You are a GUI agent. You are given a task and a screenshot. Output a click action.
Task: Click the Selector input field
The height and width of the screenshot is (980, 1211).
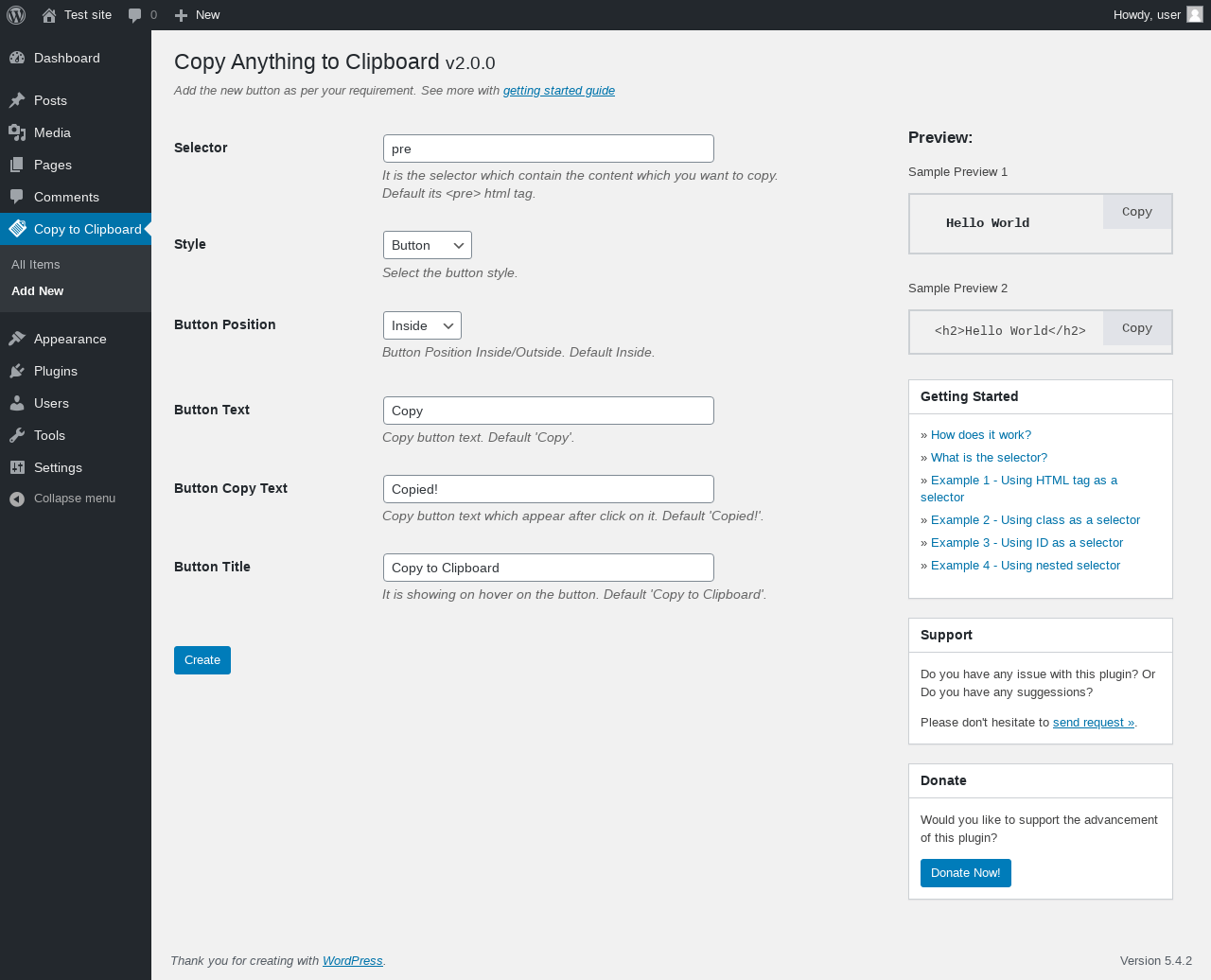click(x=549, y=149)
